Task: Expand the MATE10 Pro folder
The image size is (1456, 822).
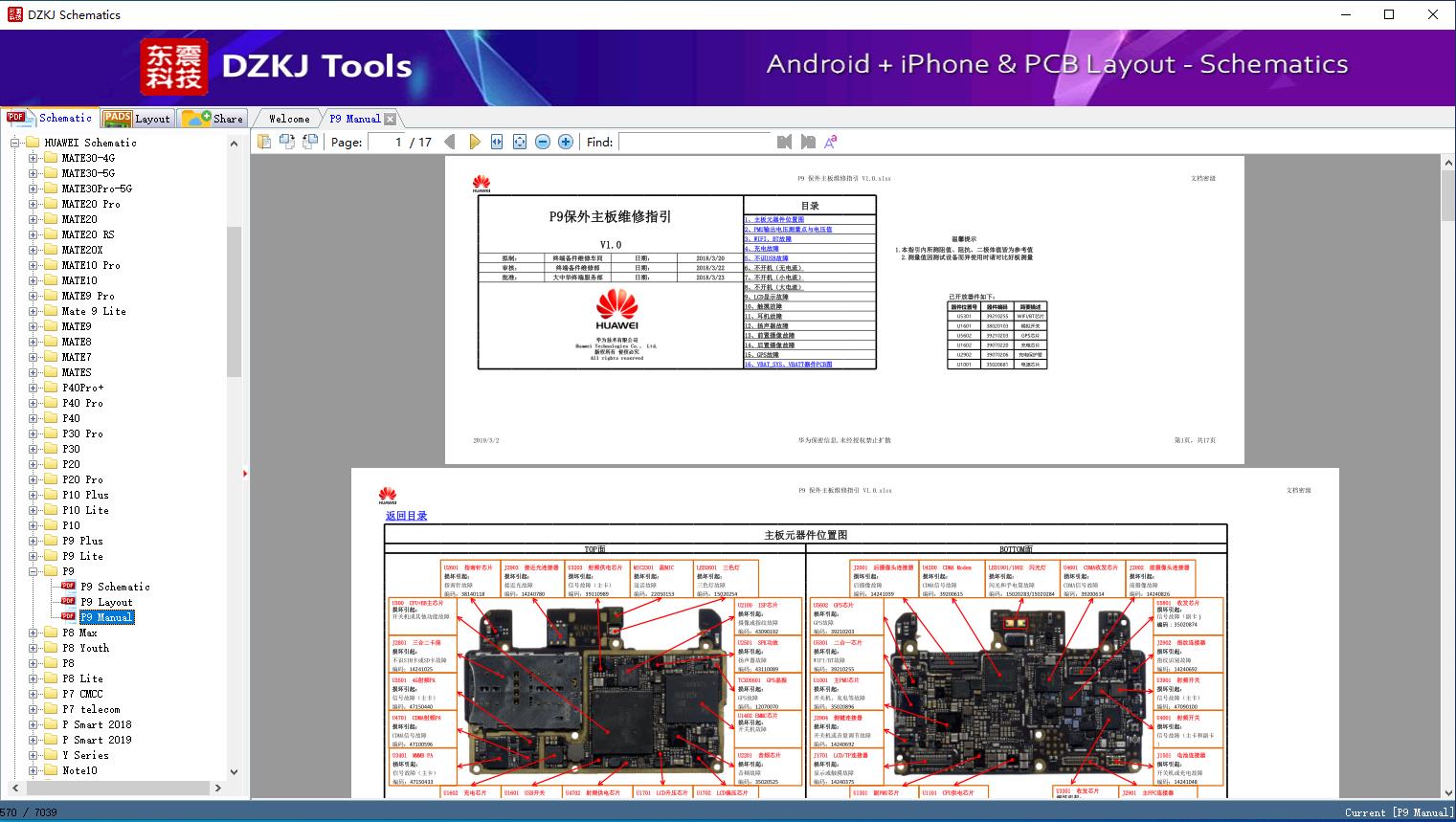Action: pos(34,265)
